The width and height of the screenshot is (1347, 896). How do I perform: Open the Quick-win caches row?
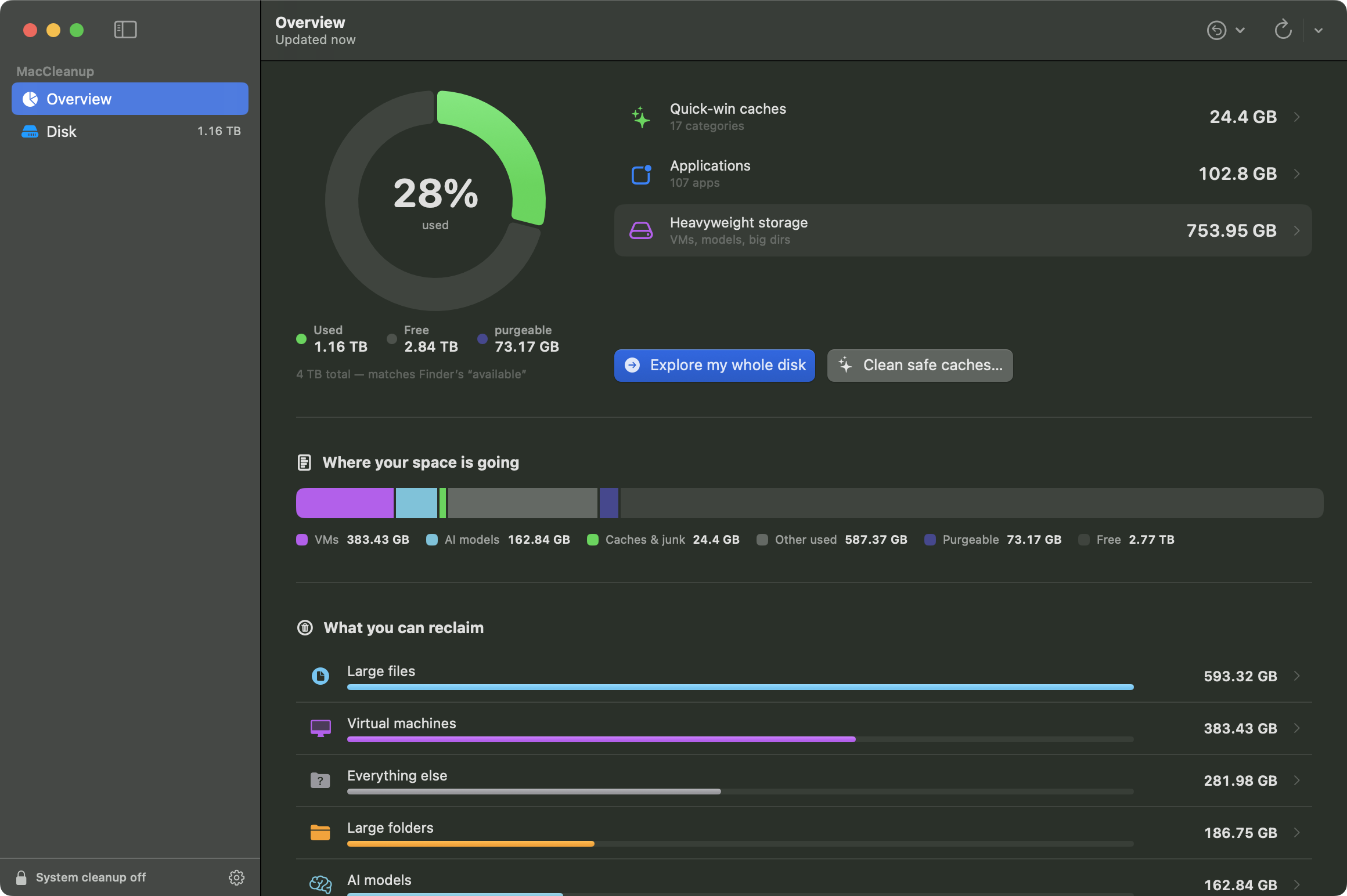coord(963,117)
